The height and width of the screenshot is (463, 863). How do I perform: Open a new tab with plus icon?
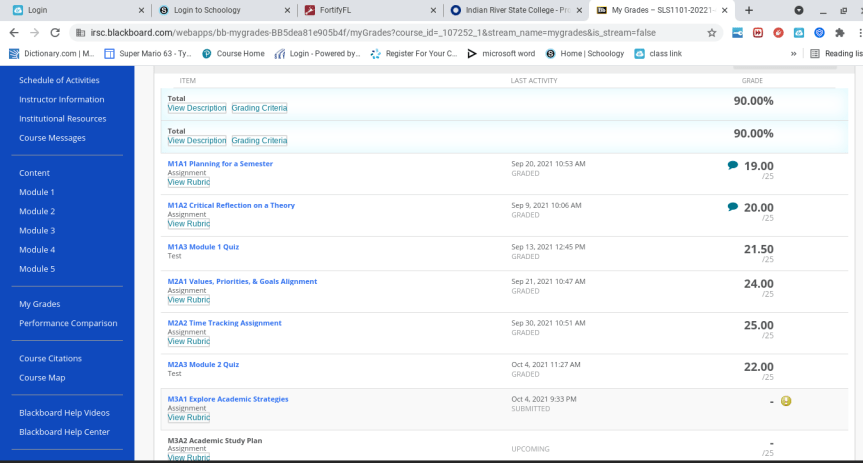point(748,10)
